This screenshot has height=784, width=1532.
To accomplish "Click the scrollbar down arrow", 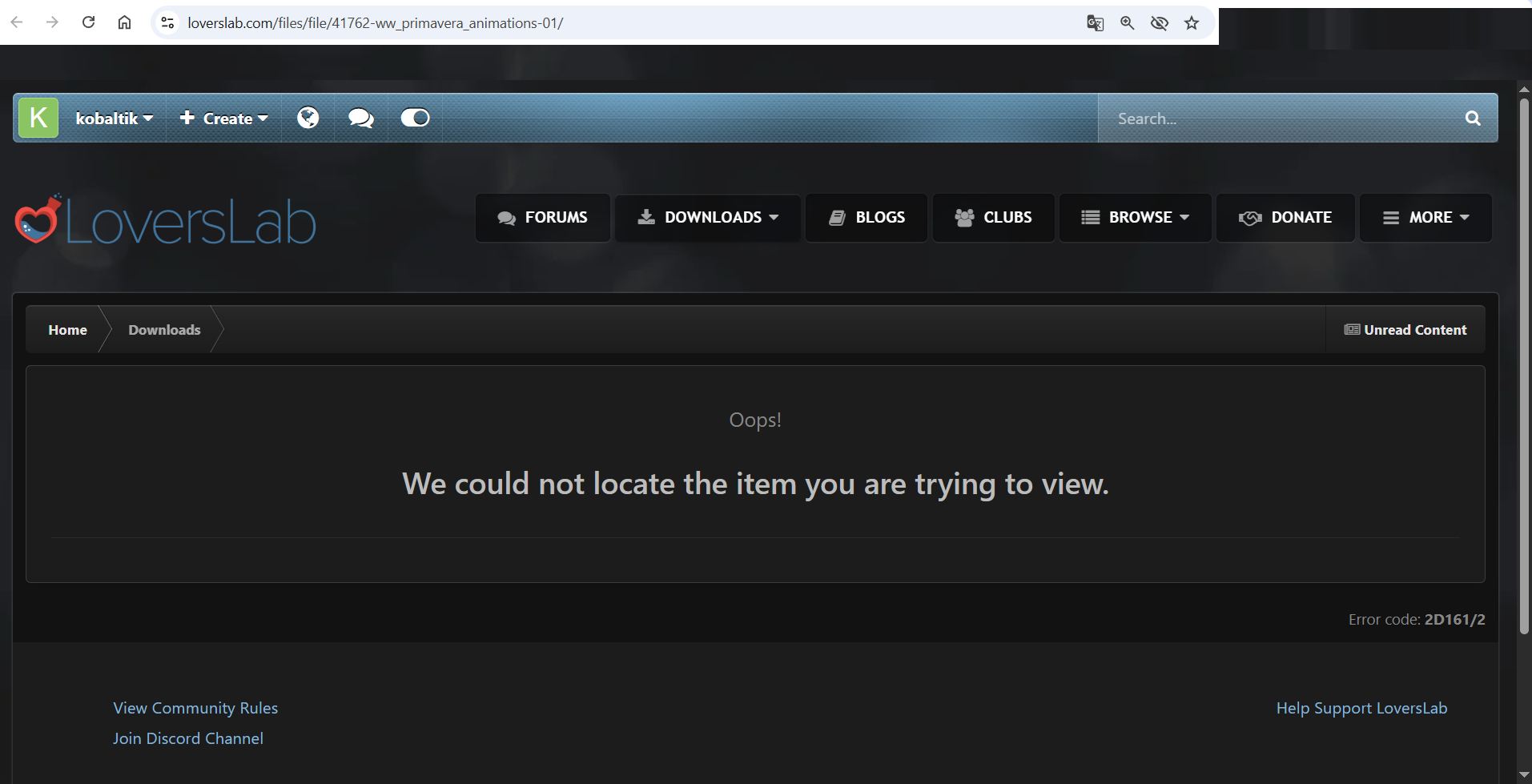I will click(x=1524, y=775).
